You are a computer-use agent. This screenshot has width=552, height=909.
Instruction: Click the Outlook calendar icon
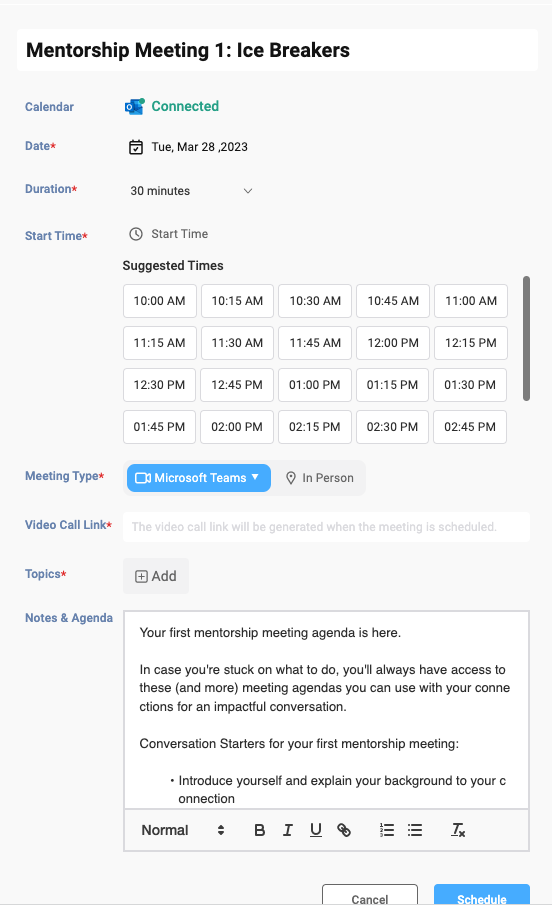pyautogui.click(x=135, y=107)
